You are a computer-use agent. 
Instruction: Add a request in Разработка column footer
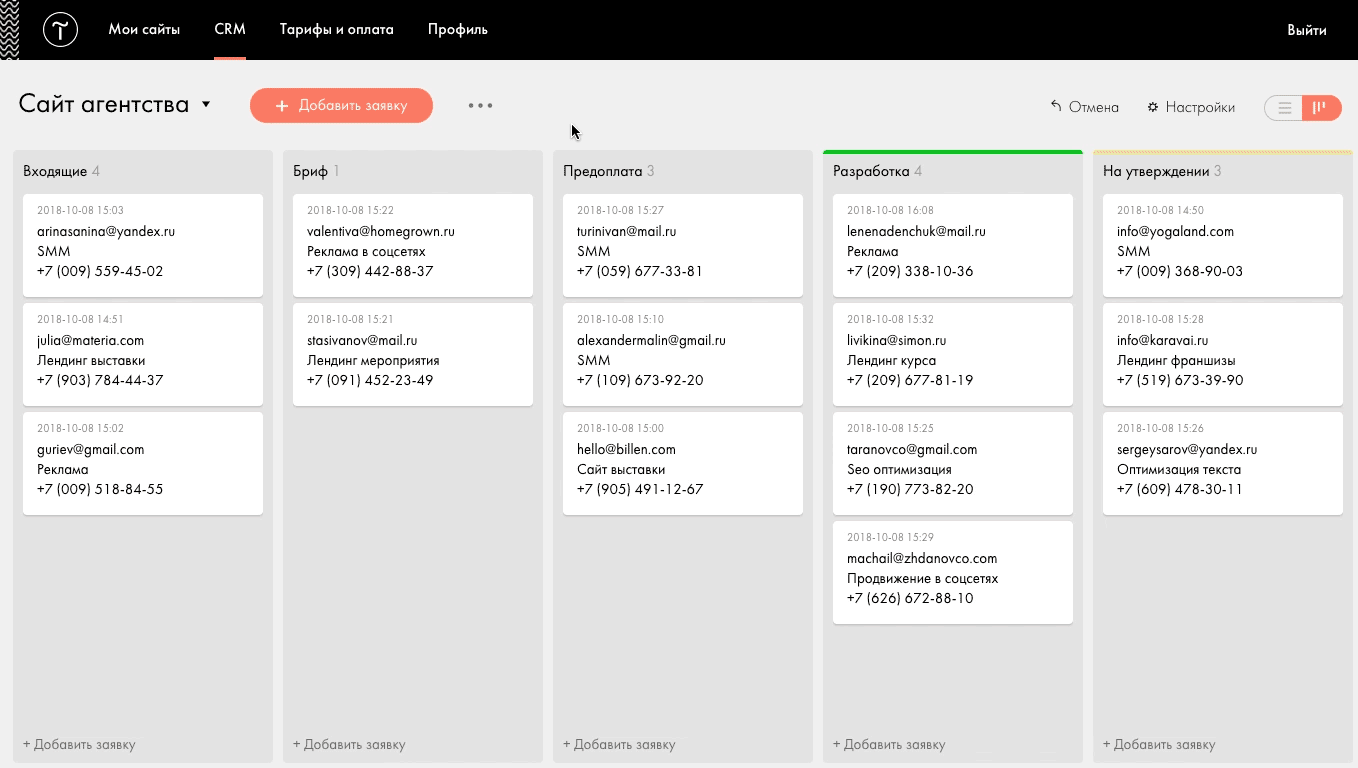[889, 744]
